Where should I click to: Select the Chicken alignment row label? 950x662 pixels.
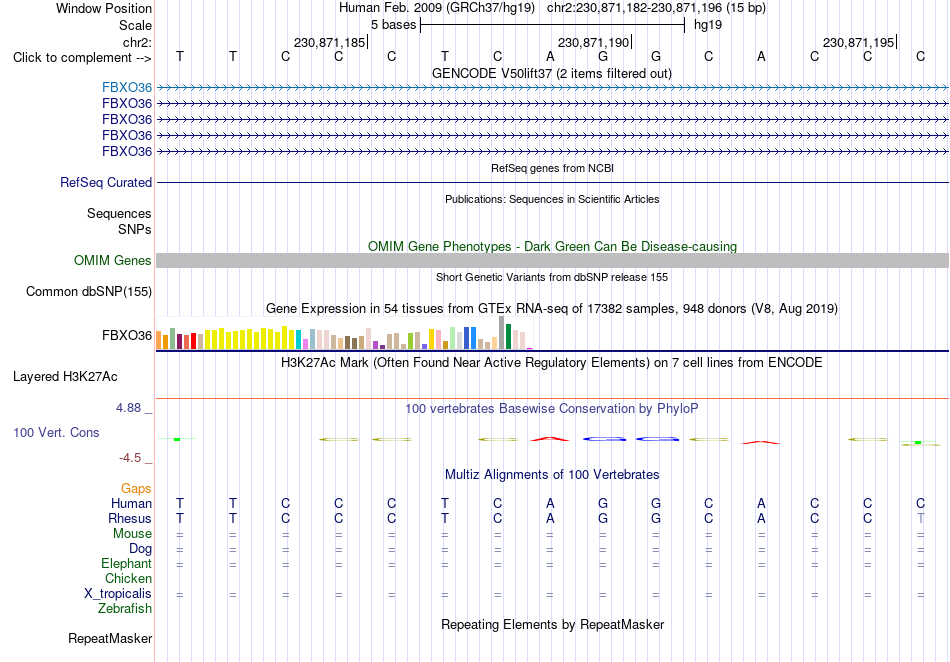128,578
